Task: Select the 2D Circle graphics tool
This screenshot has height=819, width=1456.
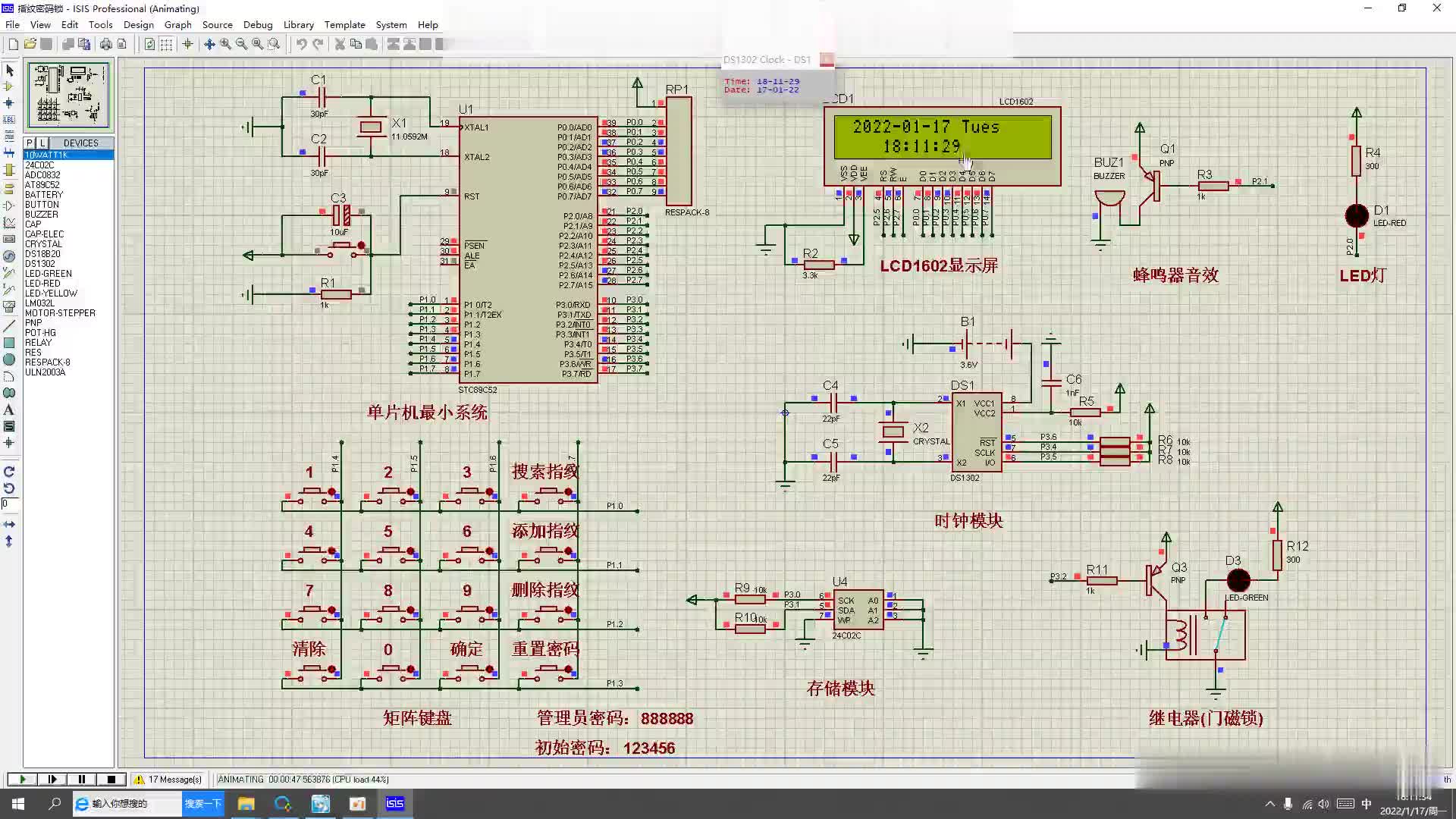Action: pos(9,359)
